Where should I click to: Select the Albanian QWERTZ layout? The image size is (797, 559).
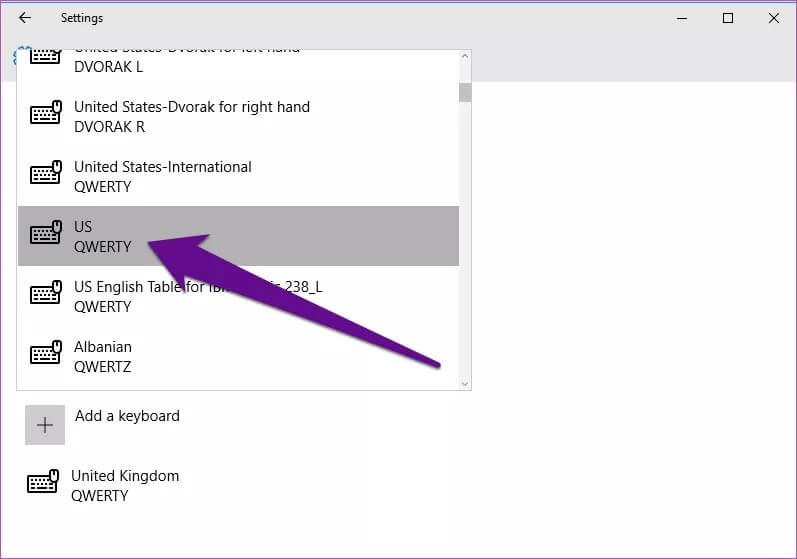238,356
